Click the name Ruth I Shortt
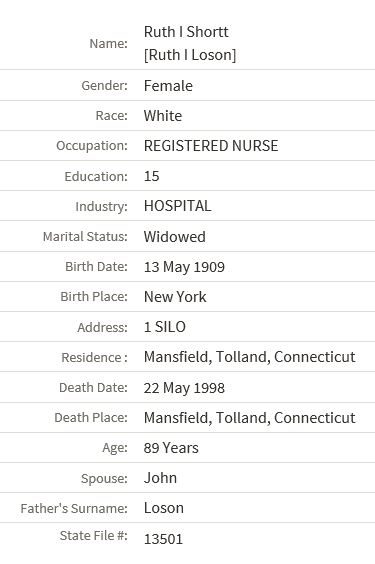The width and height of the screenshot is (375, 564). point(186,32)
